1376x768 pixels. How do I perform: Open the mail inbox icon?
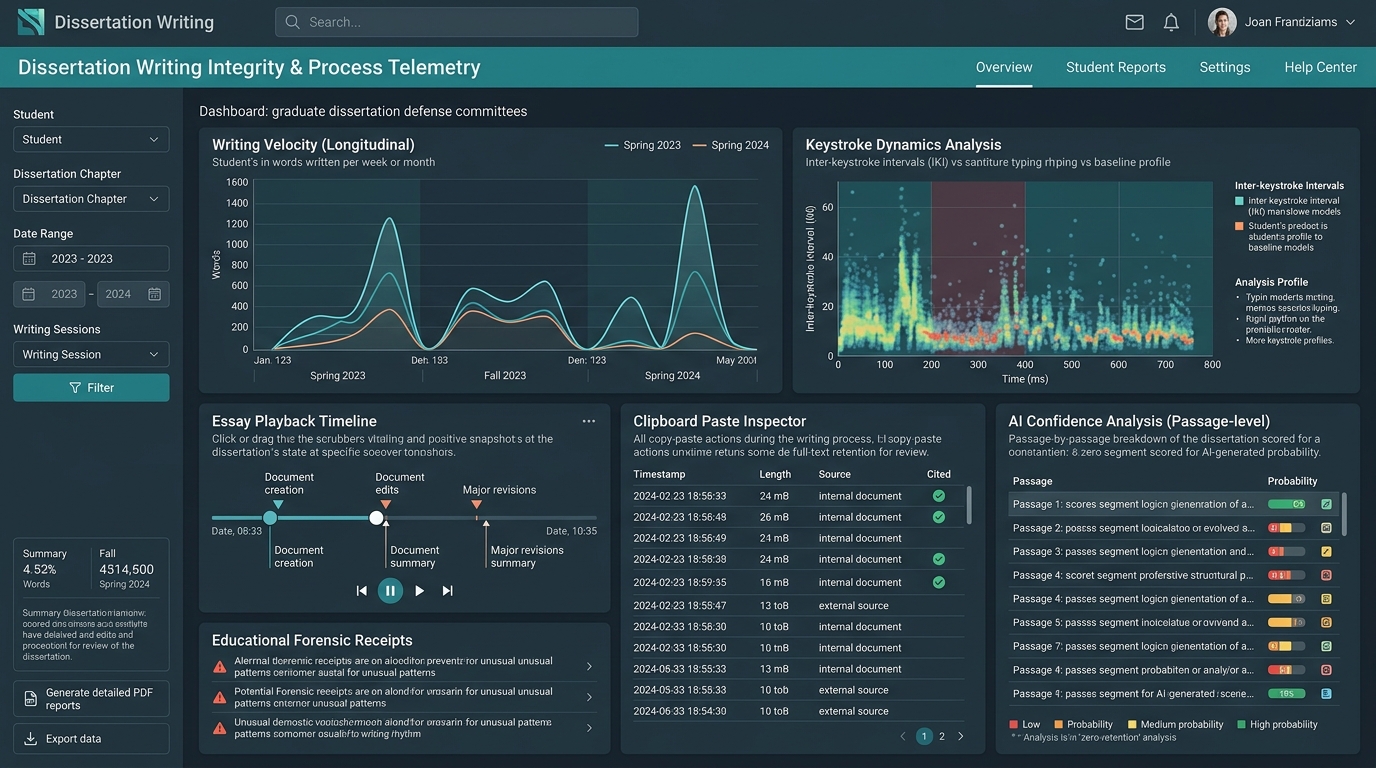tap(1134, 22)
